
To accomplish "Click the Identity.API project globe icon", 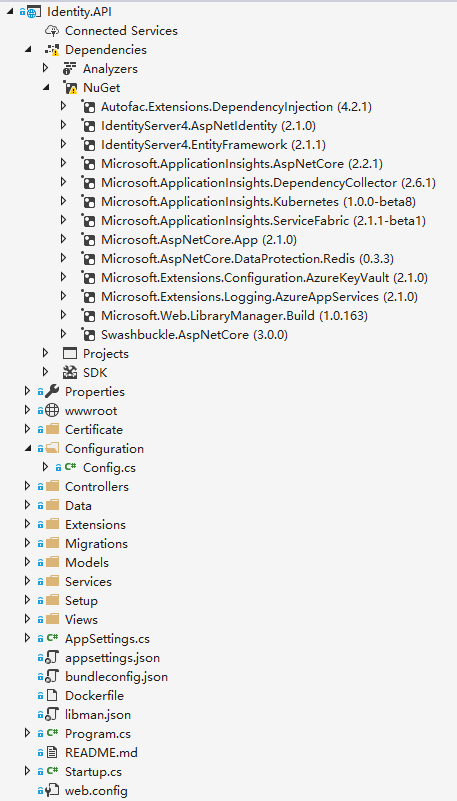I will point(34,12).
